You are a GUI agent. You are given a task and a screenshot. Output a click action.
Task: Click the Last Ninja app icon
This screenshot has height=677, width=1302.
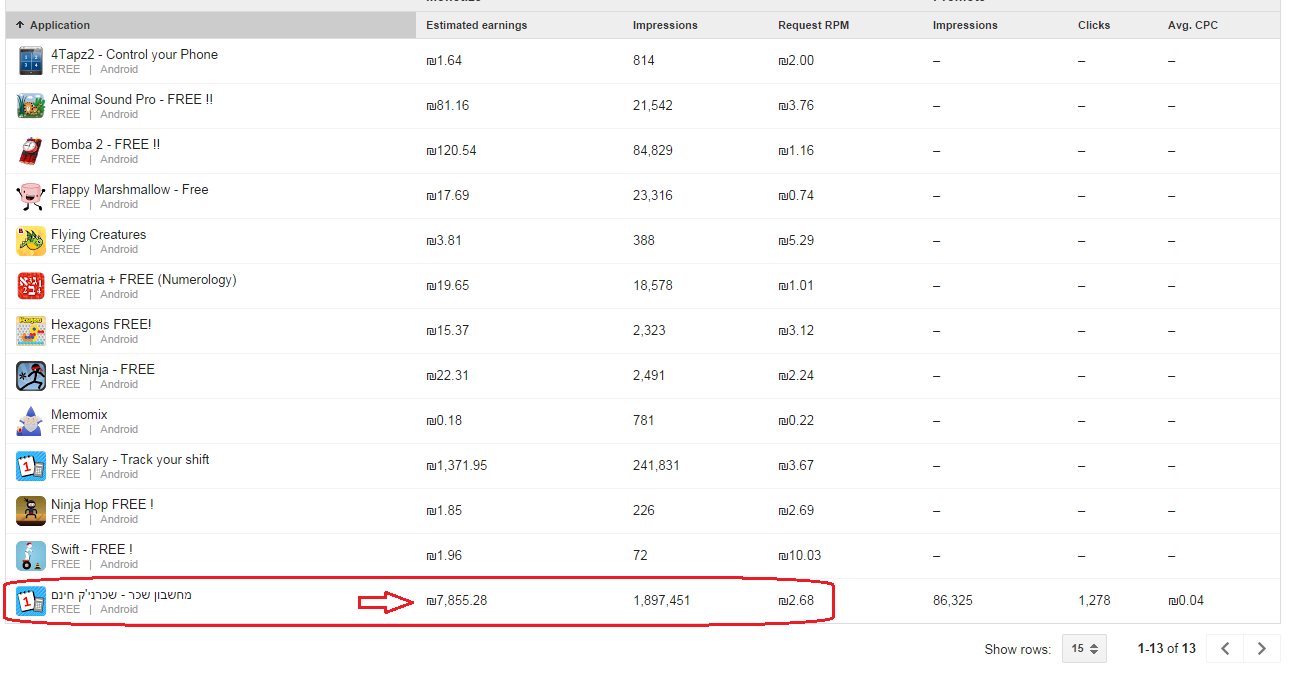pos(31,376)
